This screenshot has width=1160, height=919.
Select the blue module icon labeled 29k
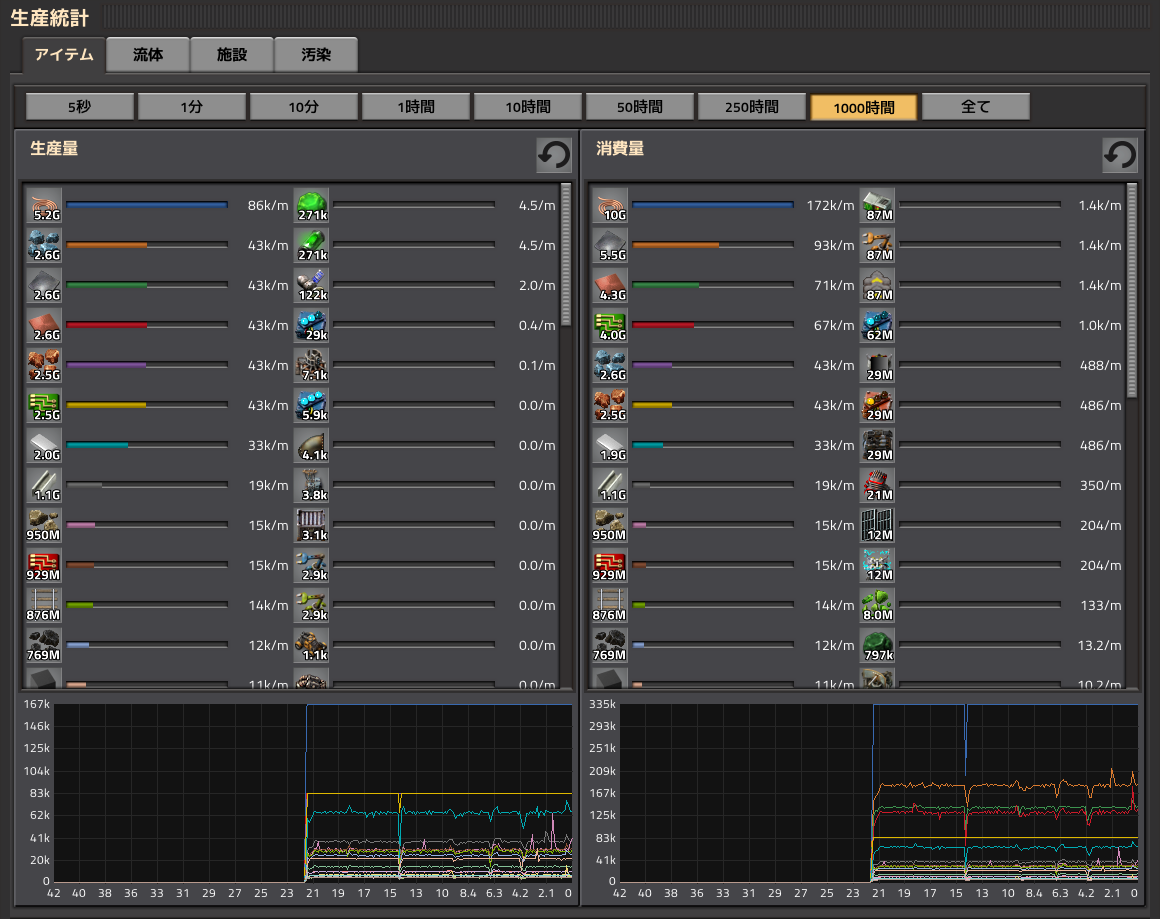point(311,325)
